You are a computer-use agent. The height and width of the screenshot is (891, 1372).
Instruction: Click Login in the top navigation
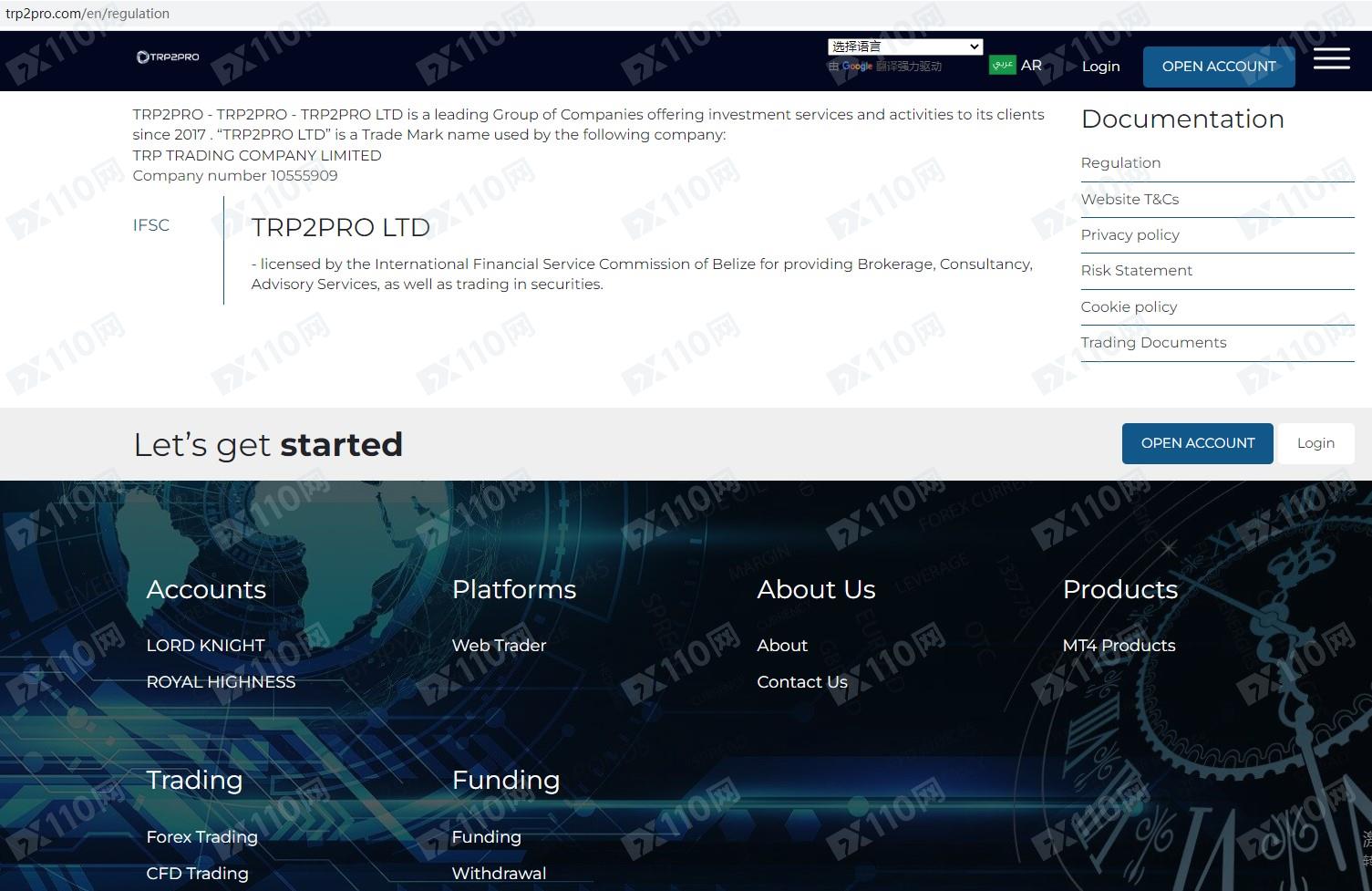[x=1100, y=67]
